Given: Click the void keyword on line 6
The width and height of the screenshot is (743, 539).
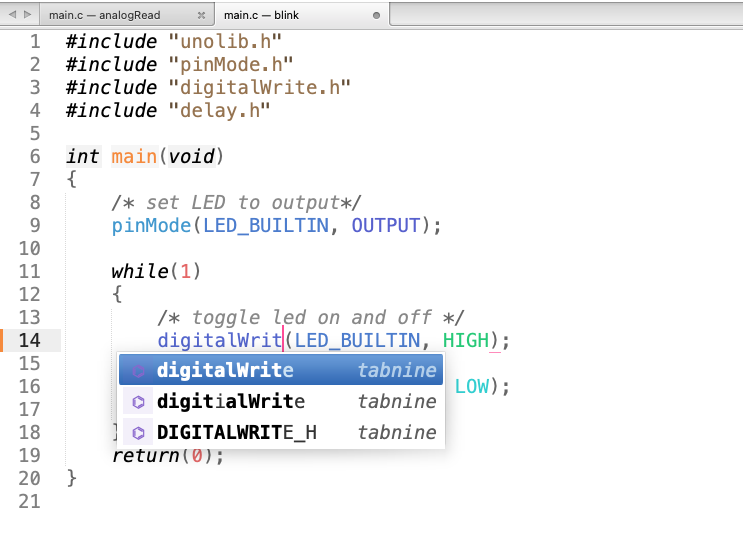Looking at the screenshot, I should (191, 156).
